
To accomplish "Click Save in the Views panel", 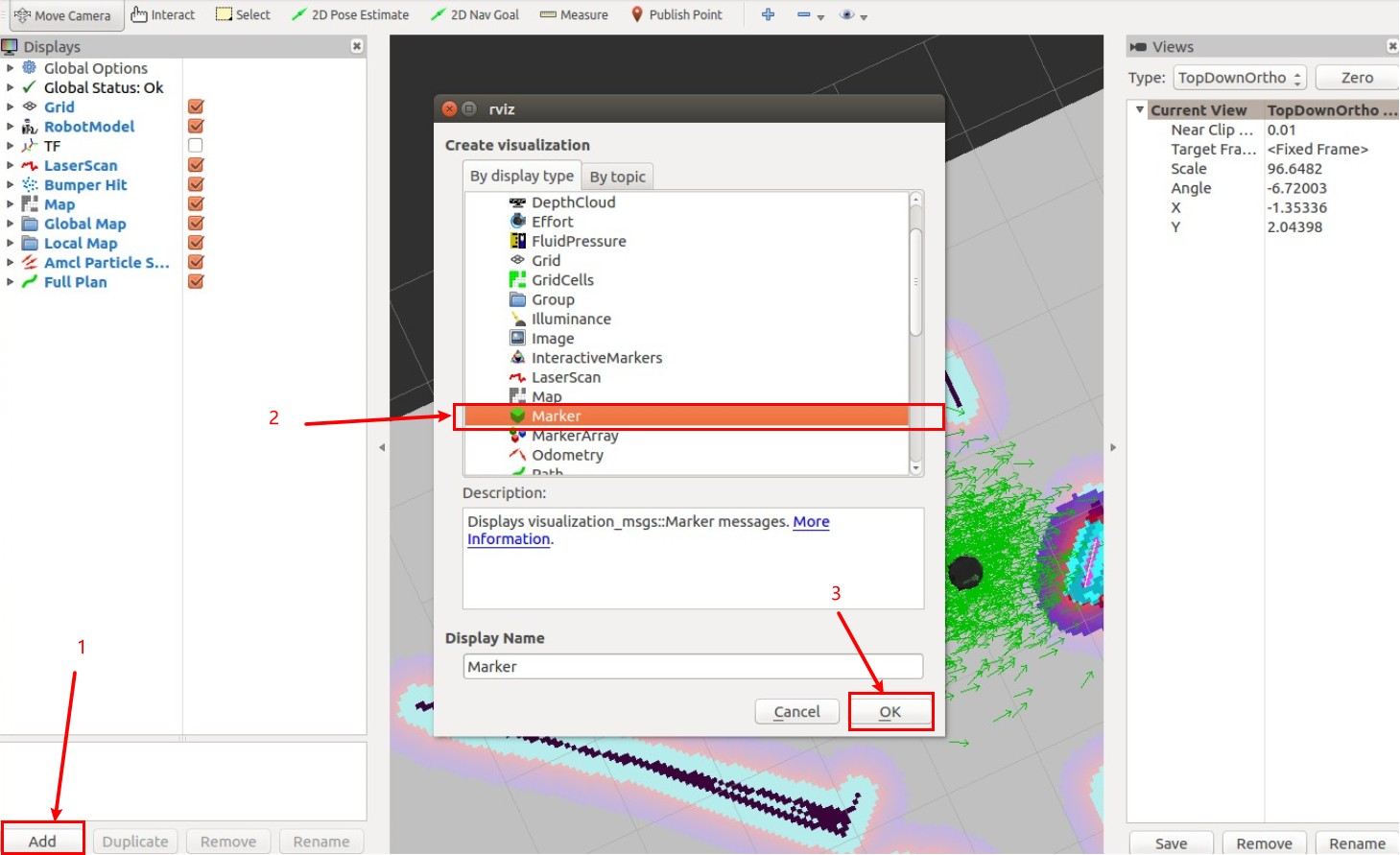I will tap(1171, 843).
